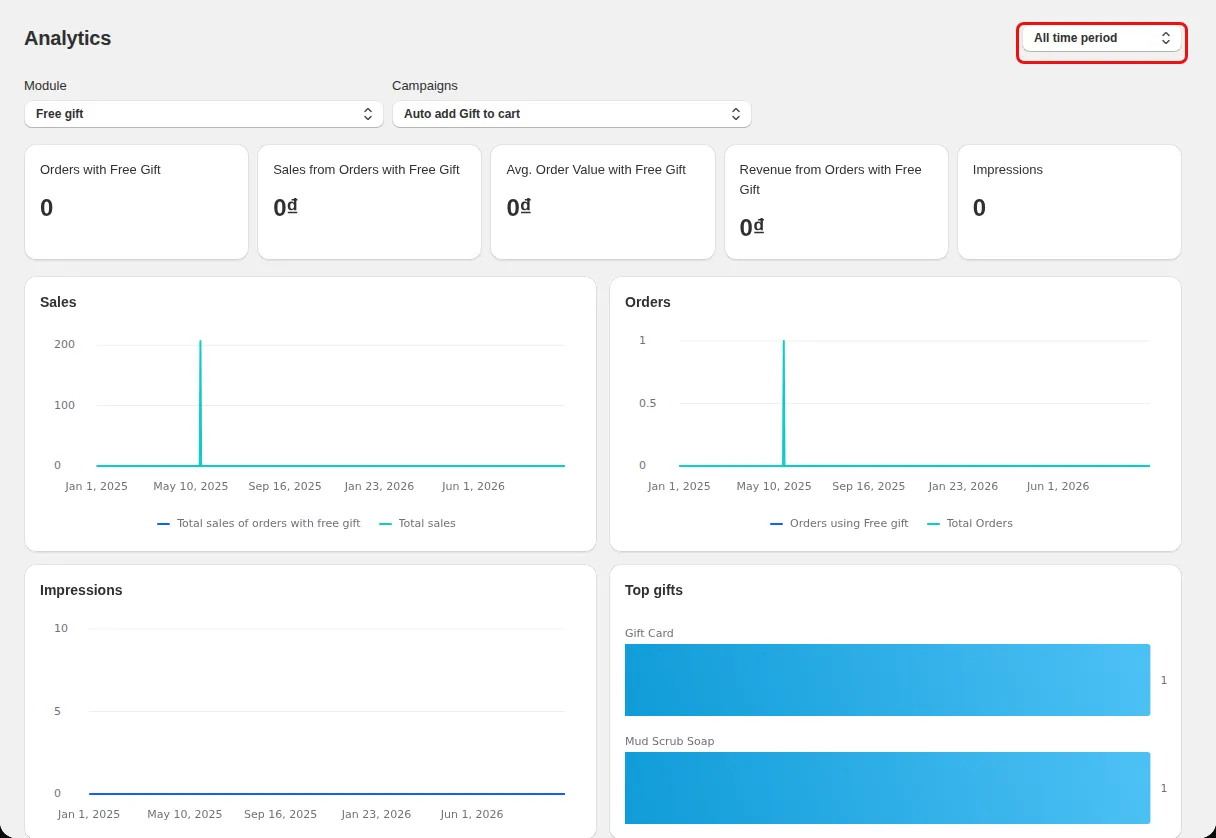
Task: Open the All time period dropdown
Action: click(x=1101, y=38)
